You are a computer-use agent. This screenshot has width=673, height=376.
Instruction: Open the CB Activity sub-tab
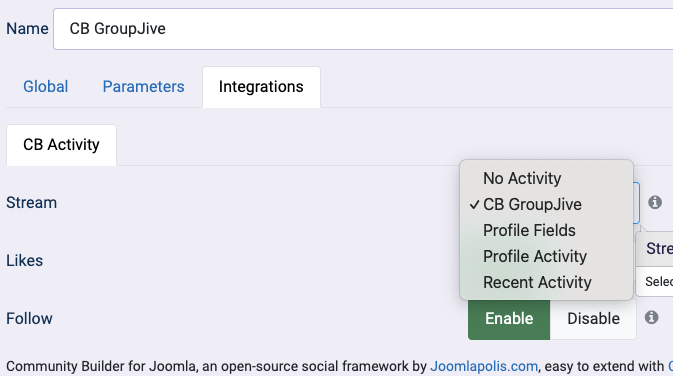[x=61, y=145]
